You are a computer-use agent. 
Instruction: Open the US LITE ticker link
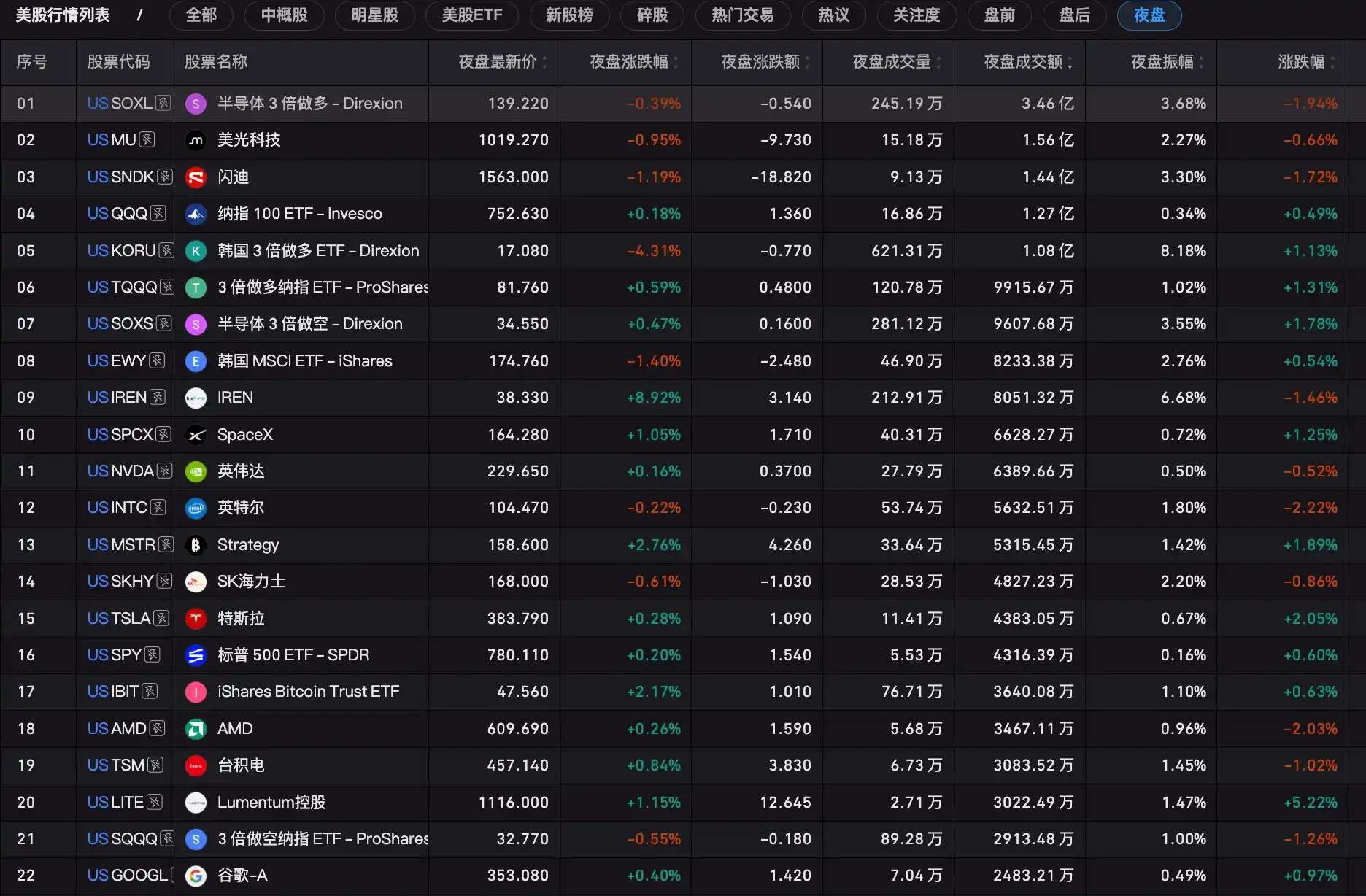[115, 802]
